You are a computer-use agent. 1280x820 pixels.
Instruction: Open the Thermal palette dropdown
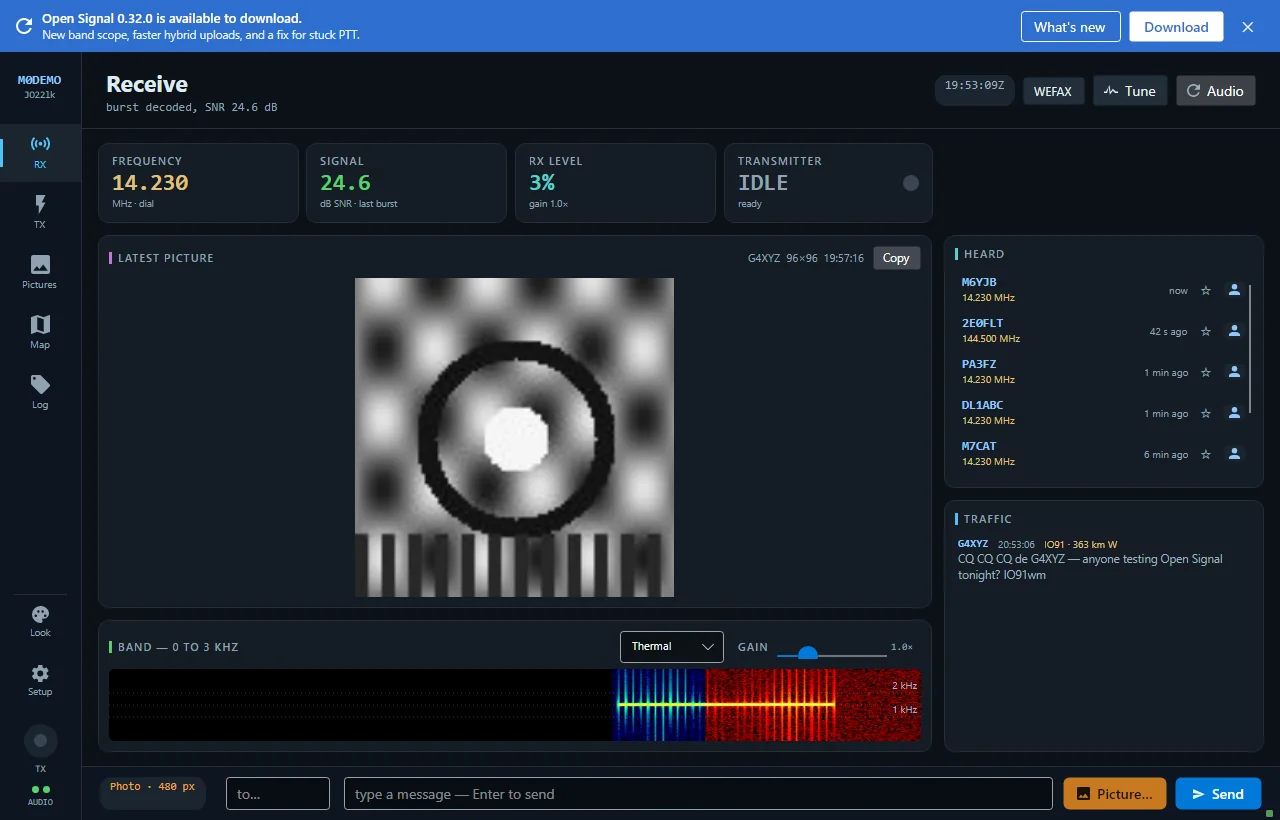[x=672, y=647]
